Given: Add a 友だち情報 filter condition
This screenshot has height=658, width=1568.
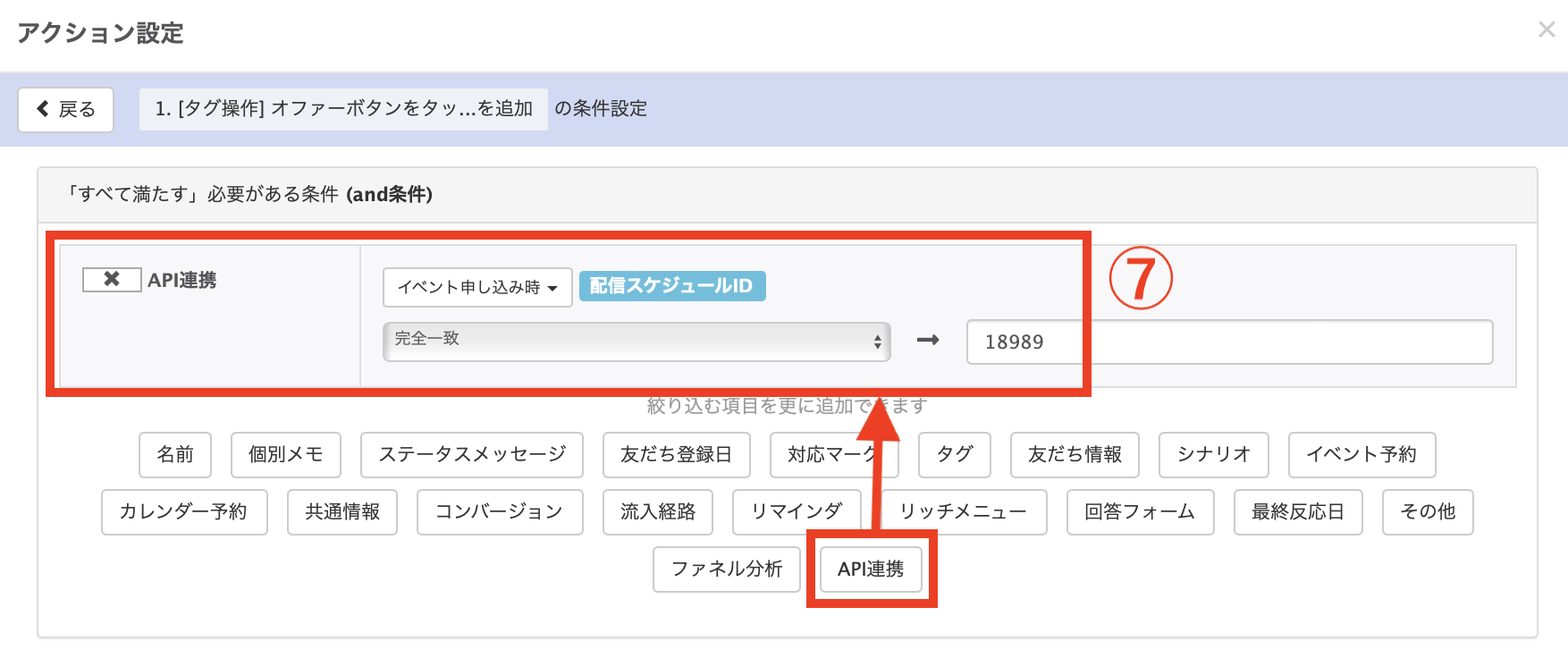Looking at the screenshot, I should (1075, 454).
